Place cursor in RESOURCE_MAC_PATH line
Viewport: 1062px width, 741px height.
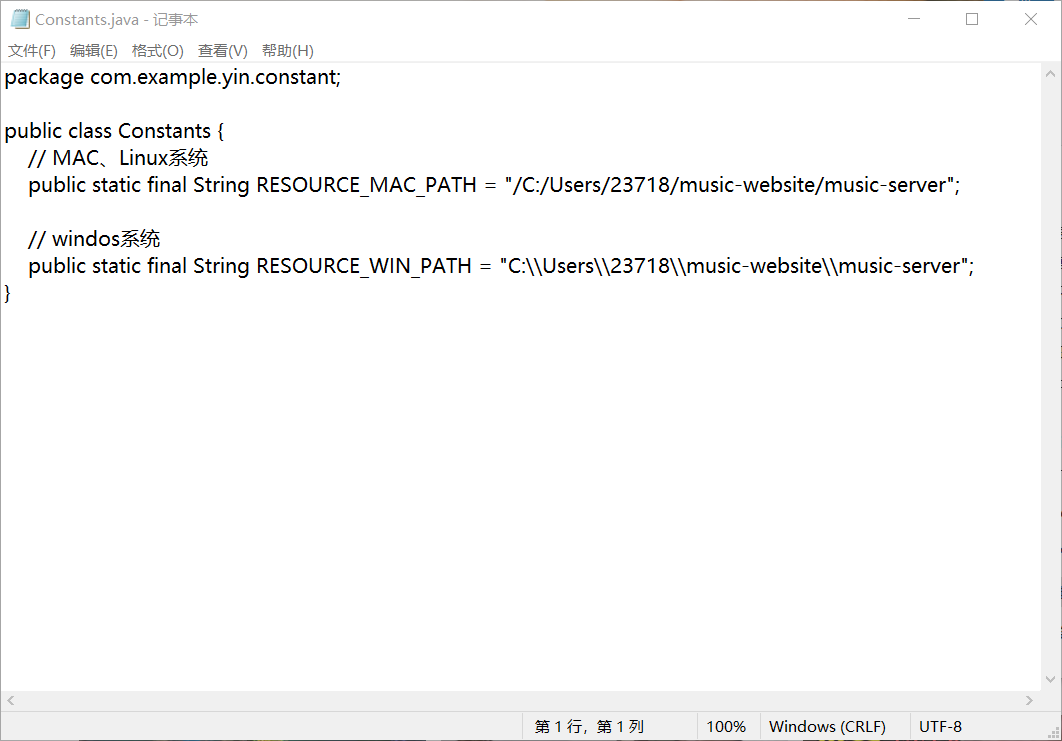(x=494, y=185)
